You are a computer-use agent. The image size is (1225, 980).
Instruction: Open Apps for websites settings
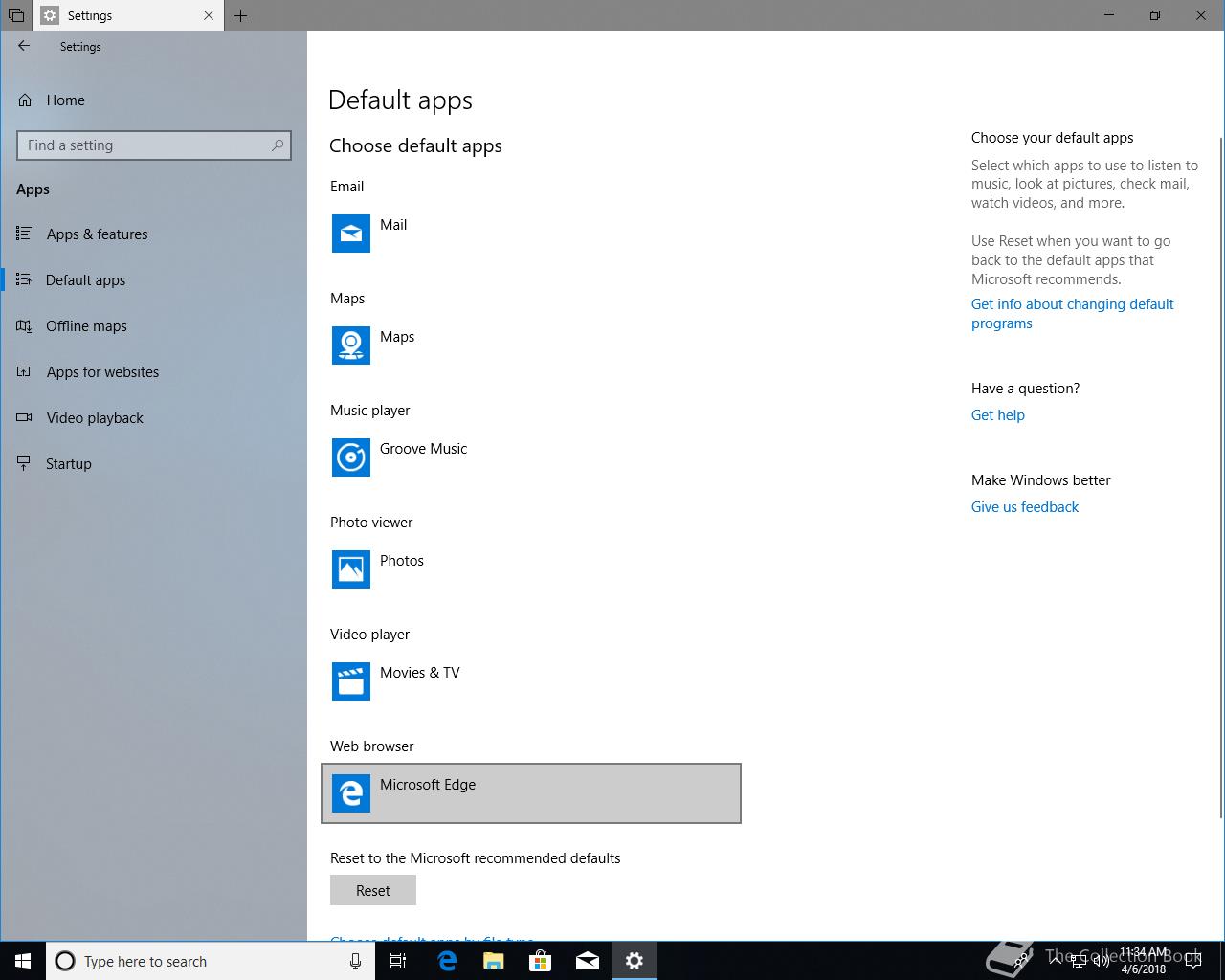pyautogui.click(x=153, y=372)
